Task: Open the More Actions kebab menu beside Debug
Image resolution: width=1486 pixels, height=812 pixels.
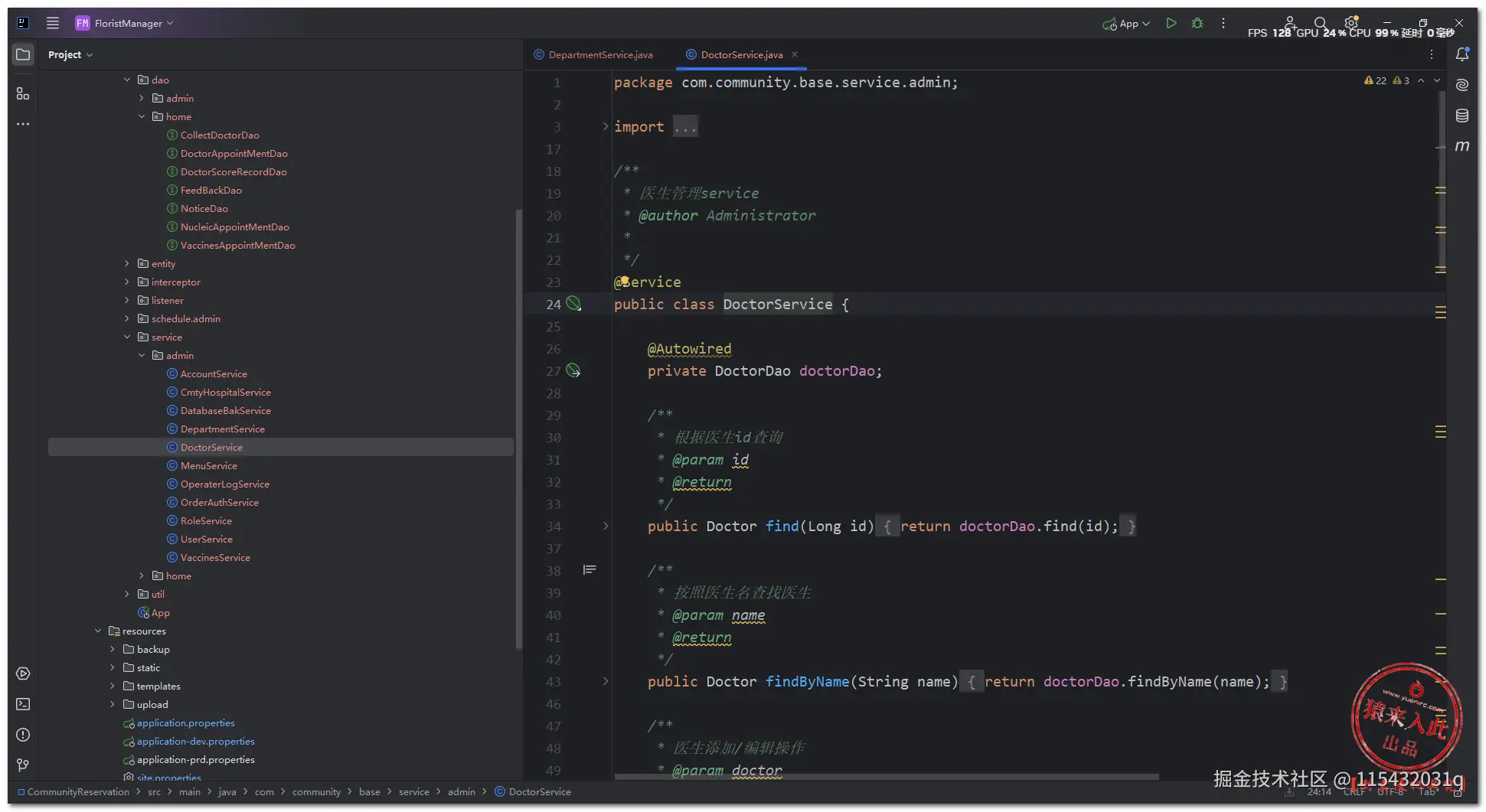Action: coord(1223,23)
